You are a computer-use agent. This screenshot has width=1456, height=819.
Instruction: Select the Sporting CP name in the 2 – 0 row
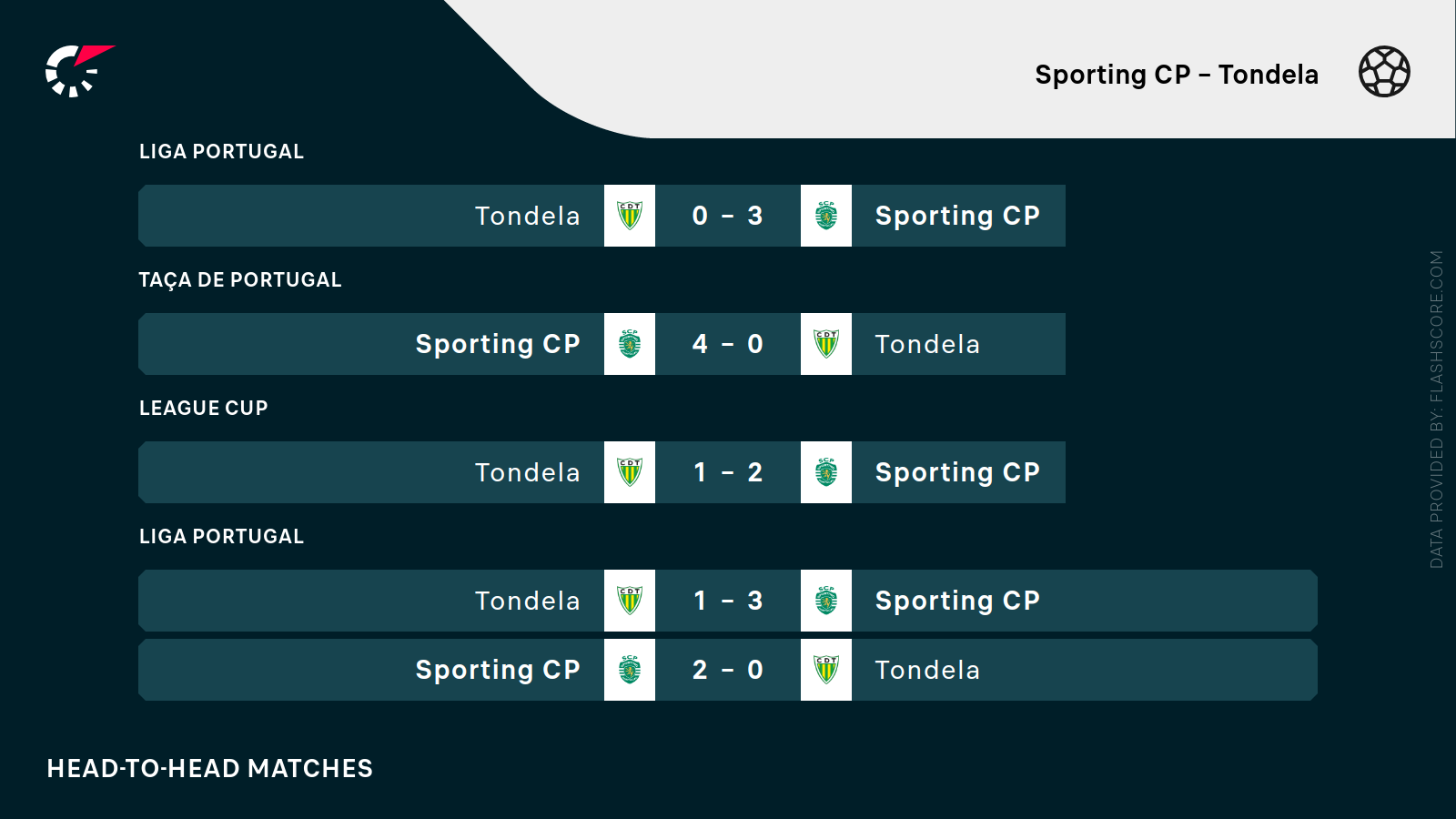[x=498, y=670]
